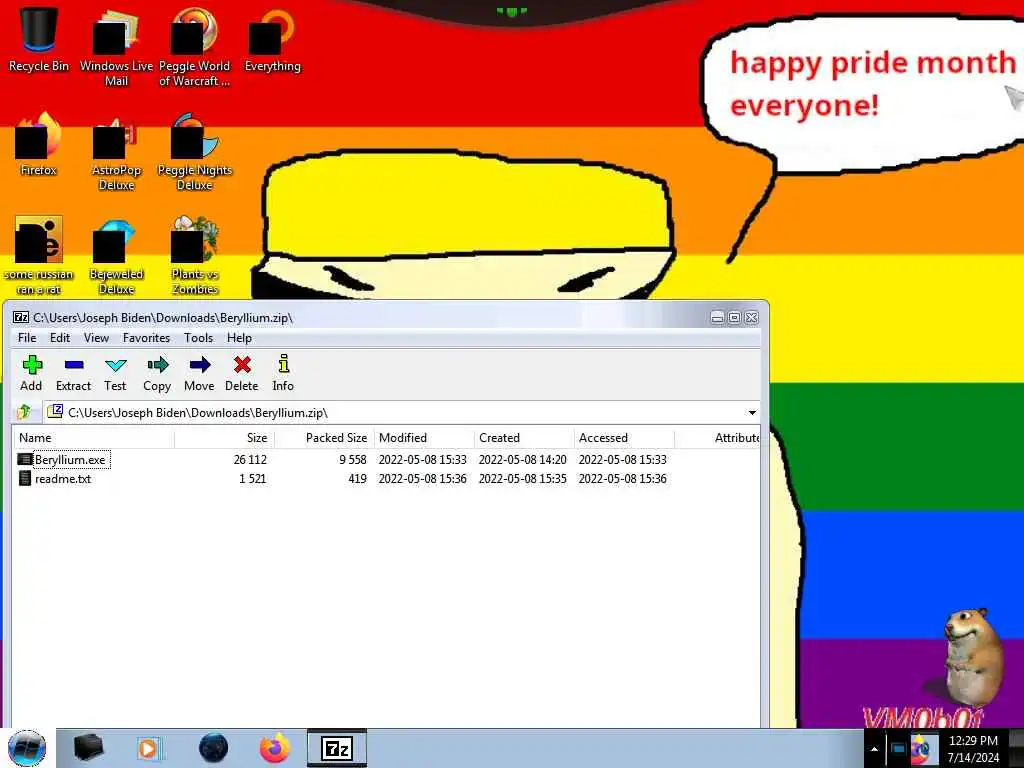This screenshot has width=1024, height=768.
Task: Run the Test archive tool
Action: (115, 373)
